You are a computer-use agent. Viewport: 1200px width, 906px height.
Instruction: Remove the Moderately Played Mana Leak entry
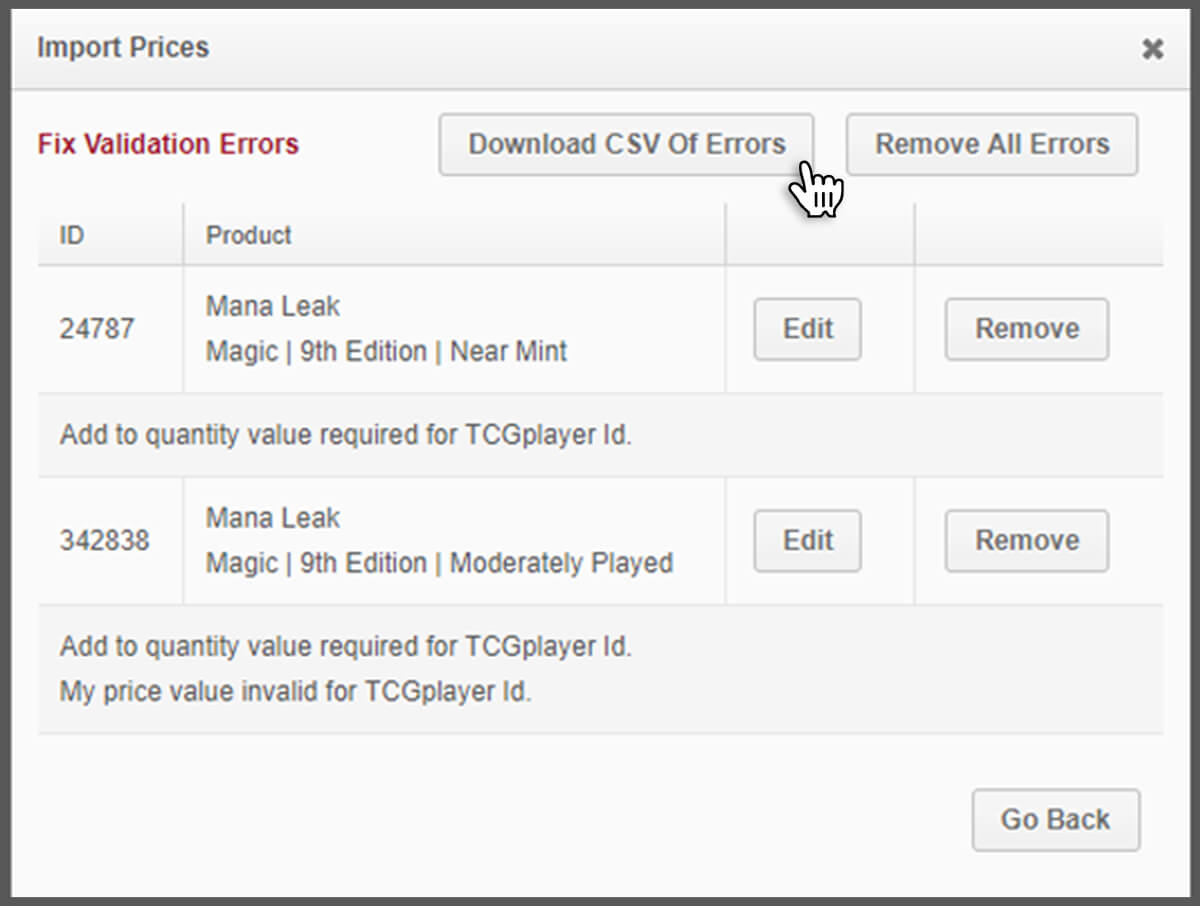[x=1026, y=540]
